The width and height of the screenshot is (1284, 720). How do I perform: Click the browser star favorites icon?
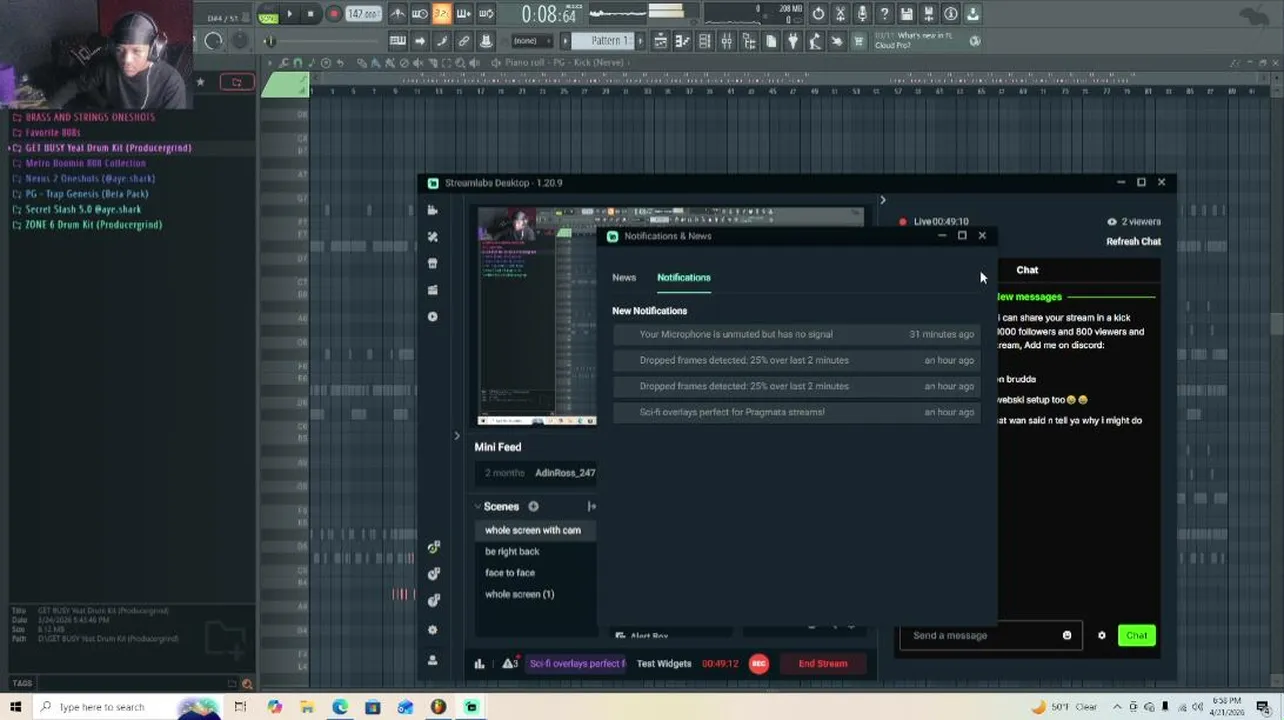pos(200,82)
